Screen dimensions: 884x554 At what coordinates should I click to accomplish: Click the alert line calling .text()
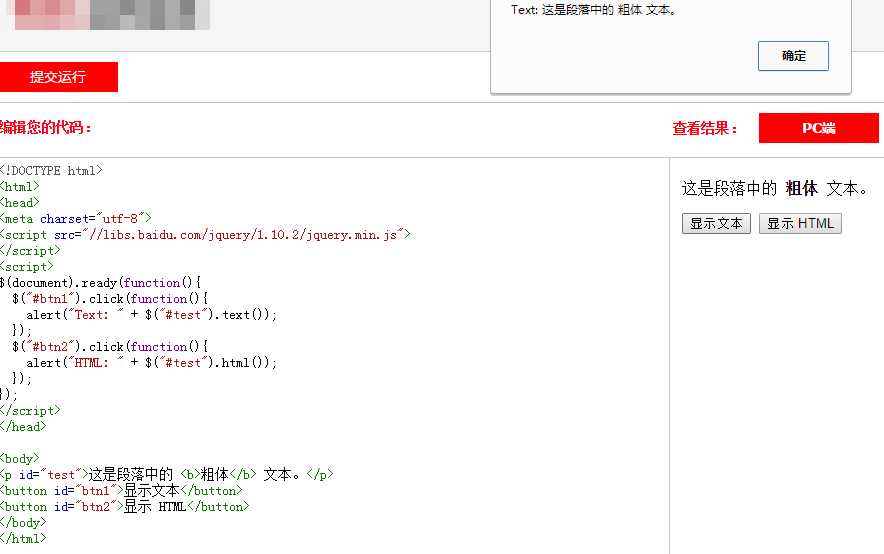pos(152,314)
